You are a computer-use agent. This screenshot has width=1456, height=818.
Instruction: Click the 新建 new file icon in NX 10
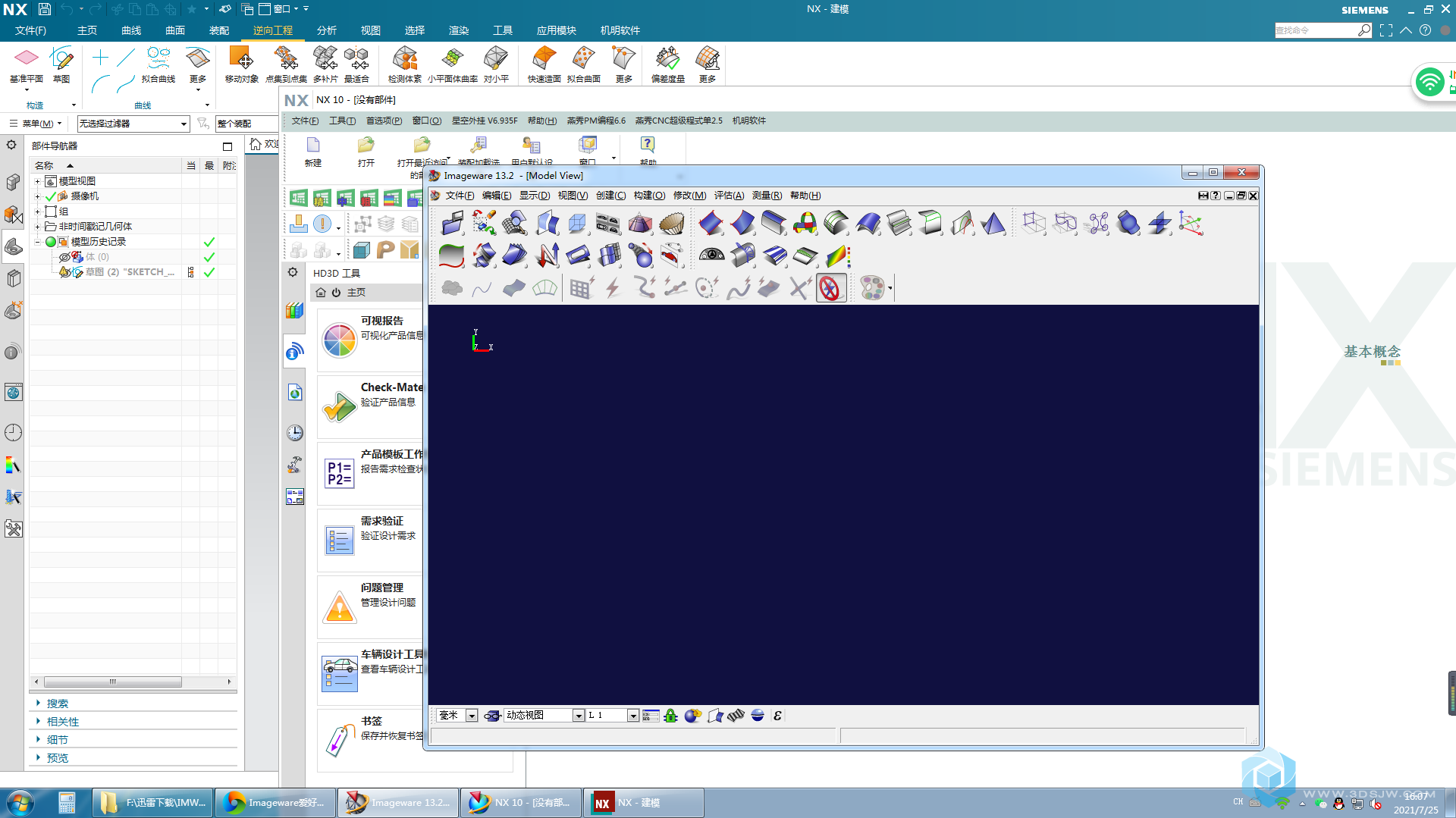point(312,145)
